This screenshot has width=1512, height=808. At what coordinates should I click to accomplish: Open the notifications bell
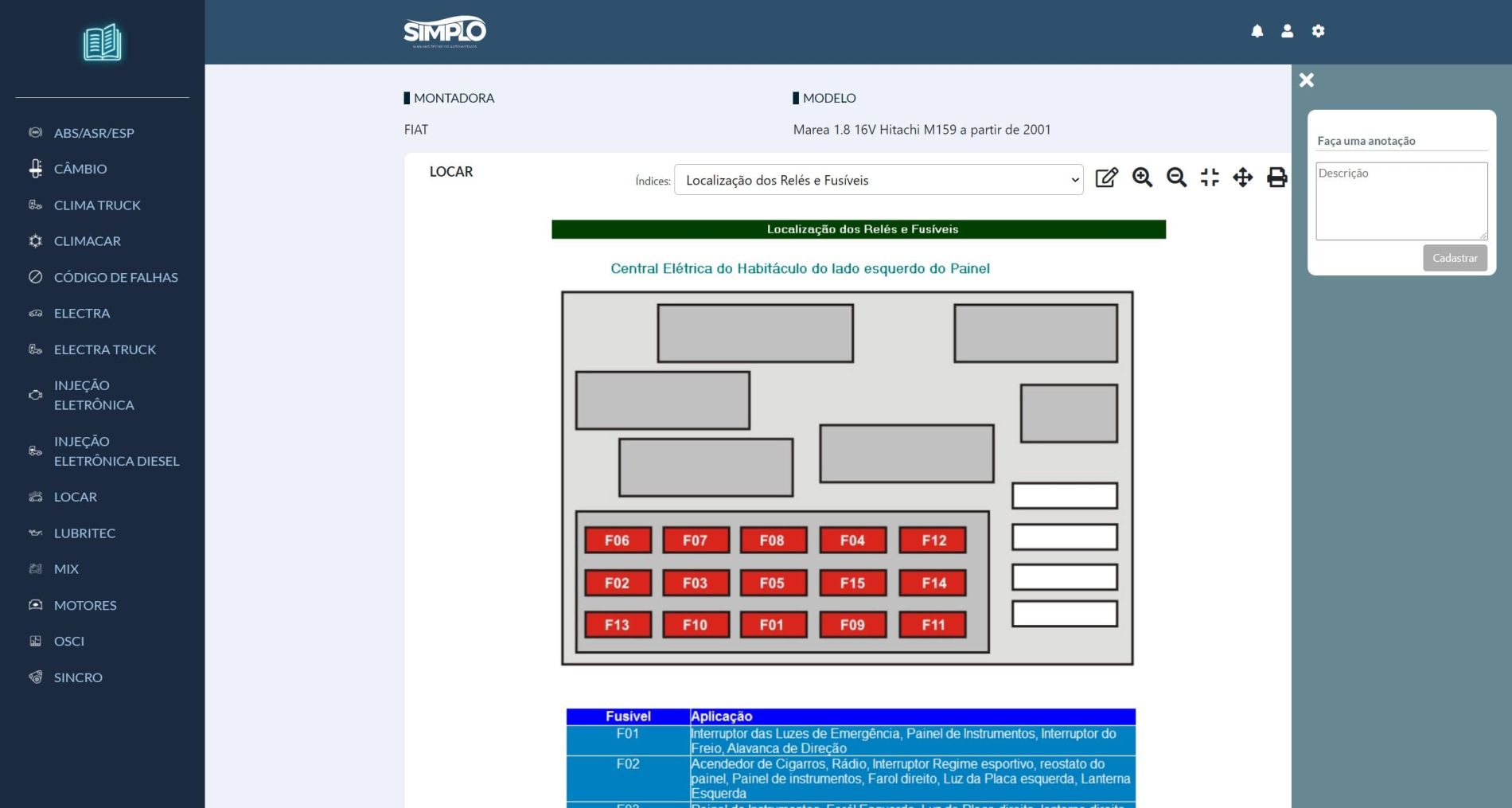tap(1257, 31)
